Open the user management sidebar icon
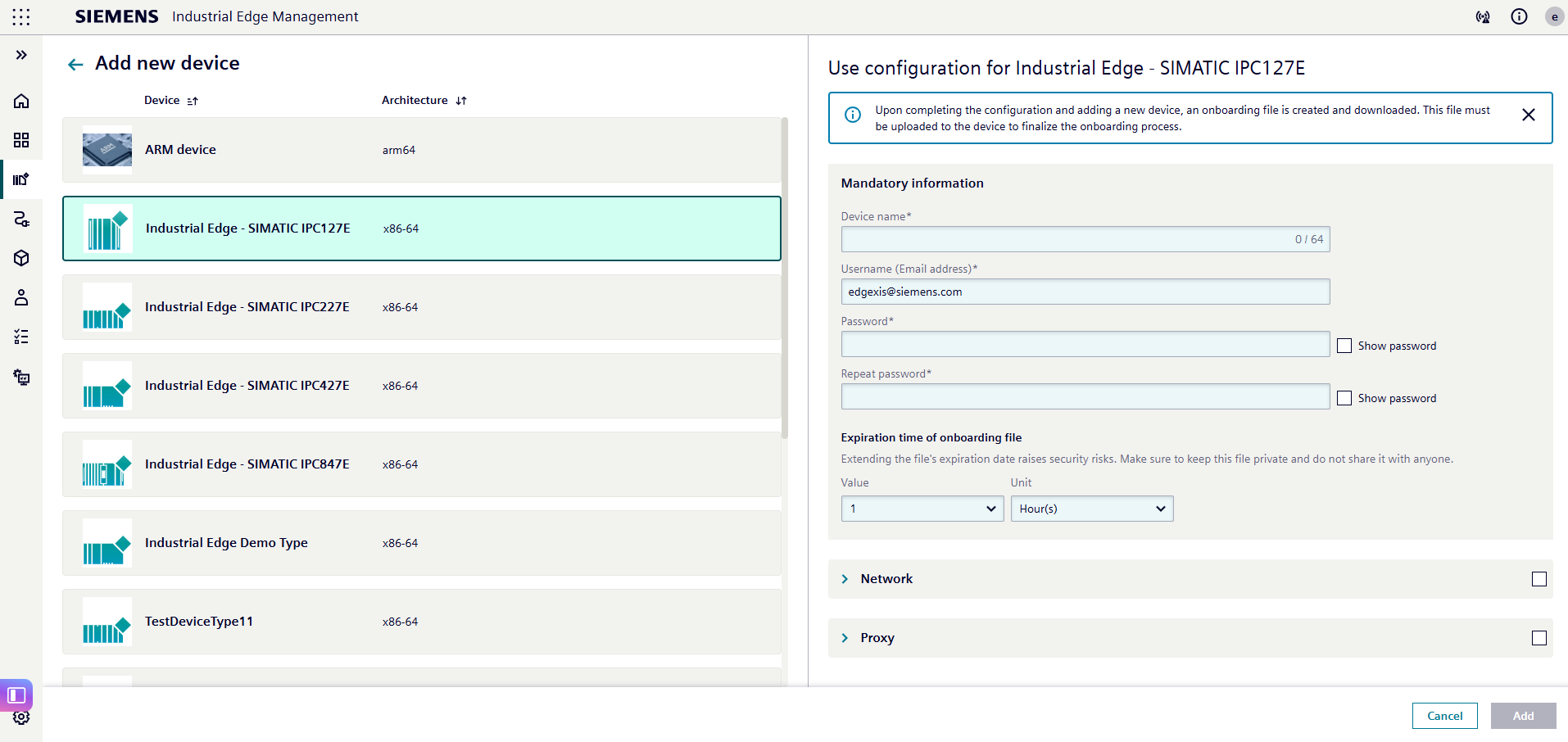The height and width of the screenshot is (742, 1568). point(21,297)
